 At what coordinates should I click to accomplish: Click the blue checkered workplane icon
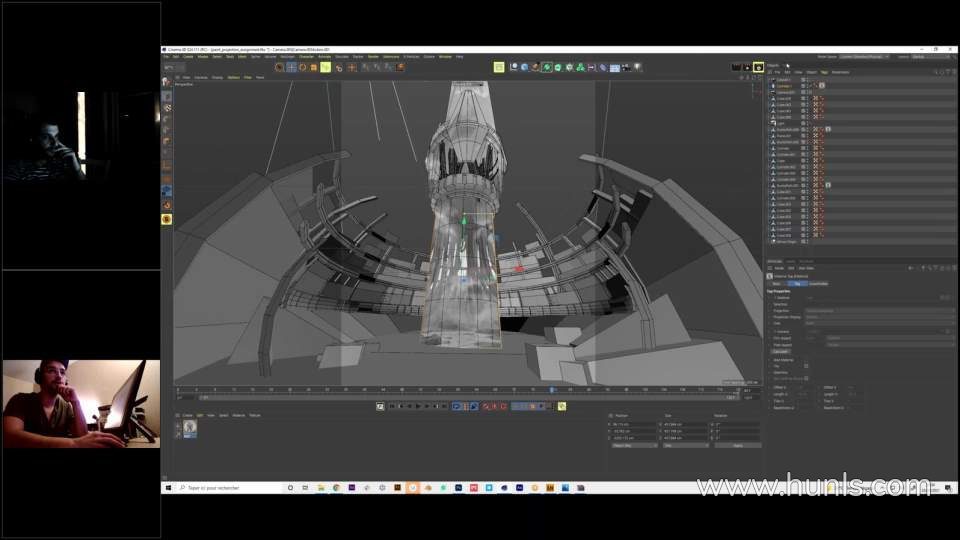pos(167,192)
